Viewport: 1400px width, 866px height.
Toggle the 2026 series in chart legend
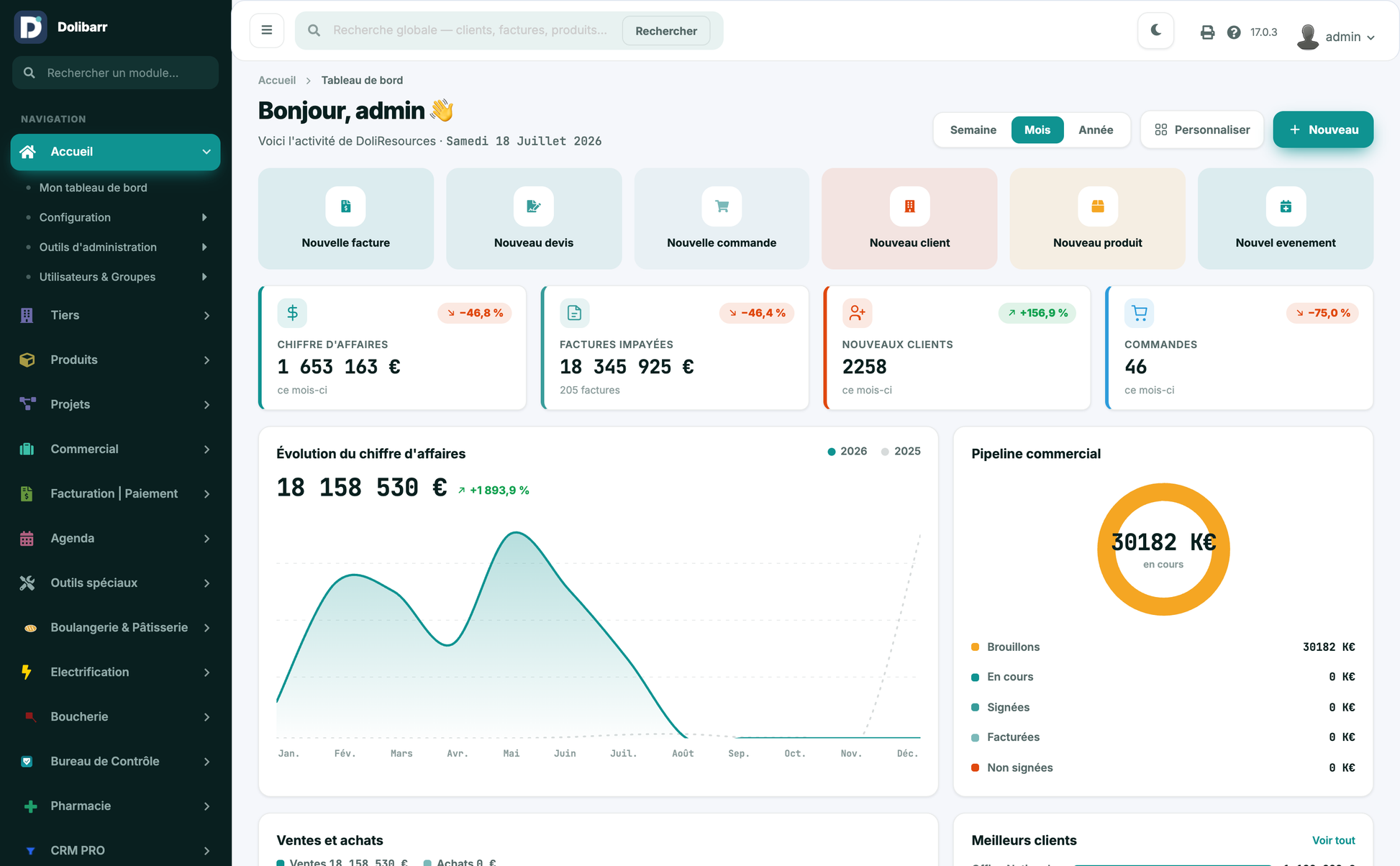tap(847, 451)
